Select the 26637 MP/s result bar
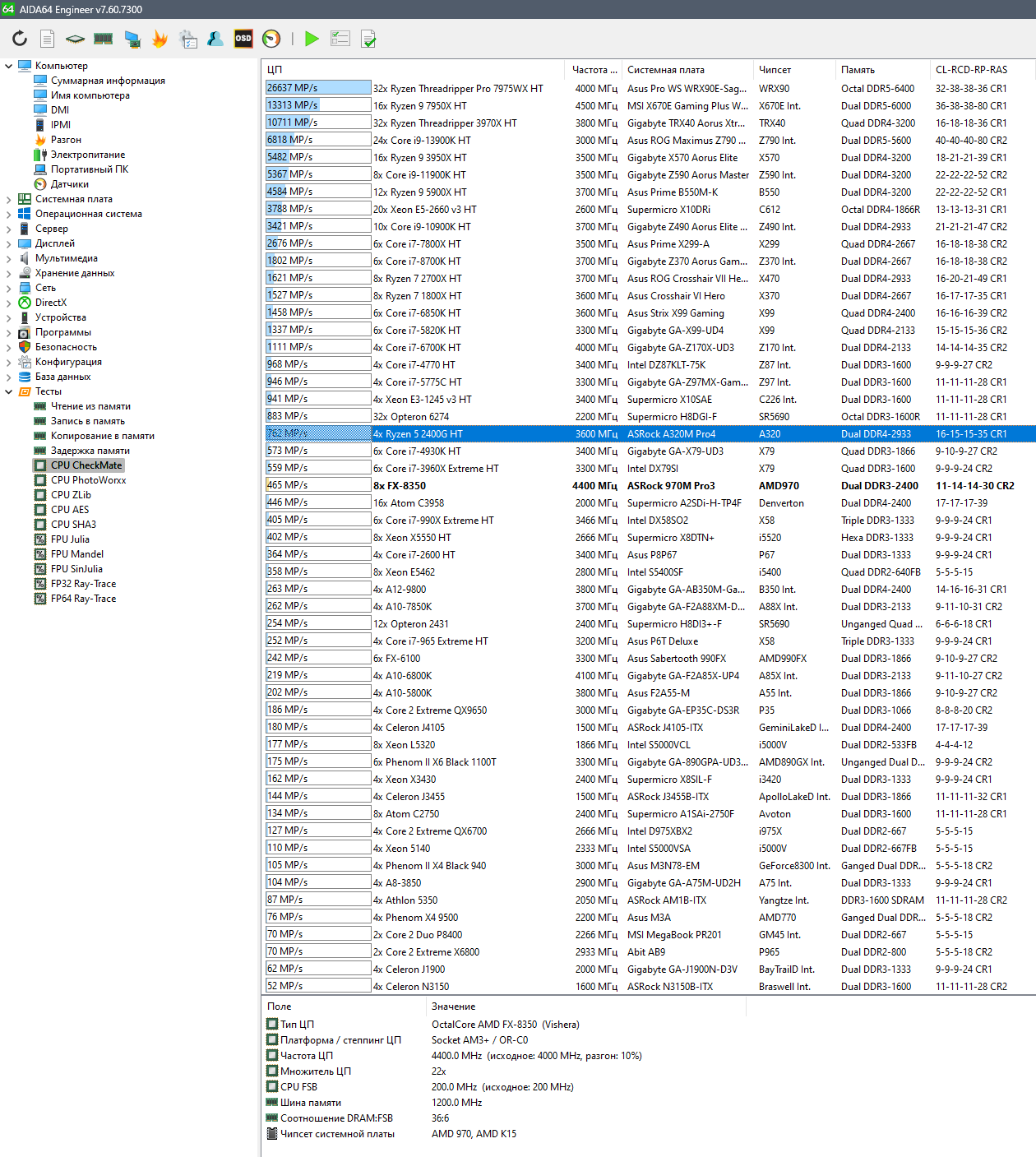Viewport: 1036px width, 1157px height. point(318,88)
